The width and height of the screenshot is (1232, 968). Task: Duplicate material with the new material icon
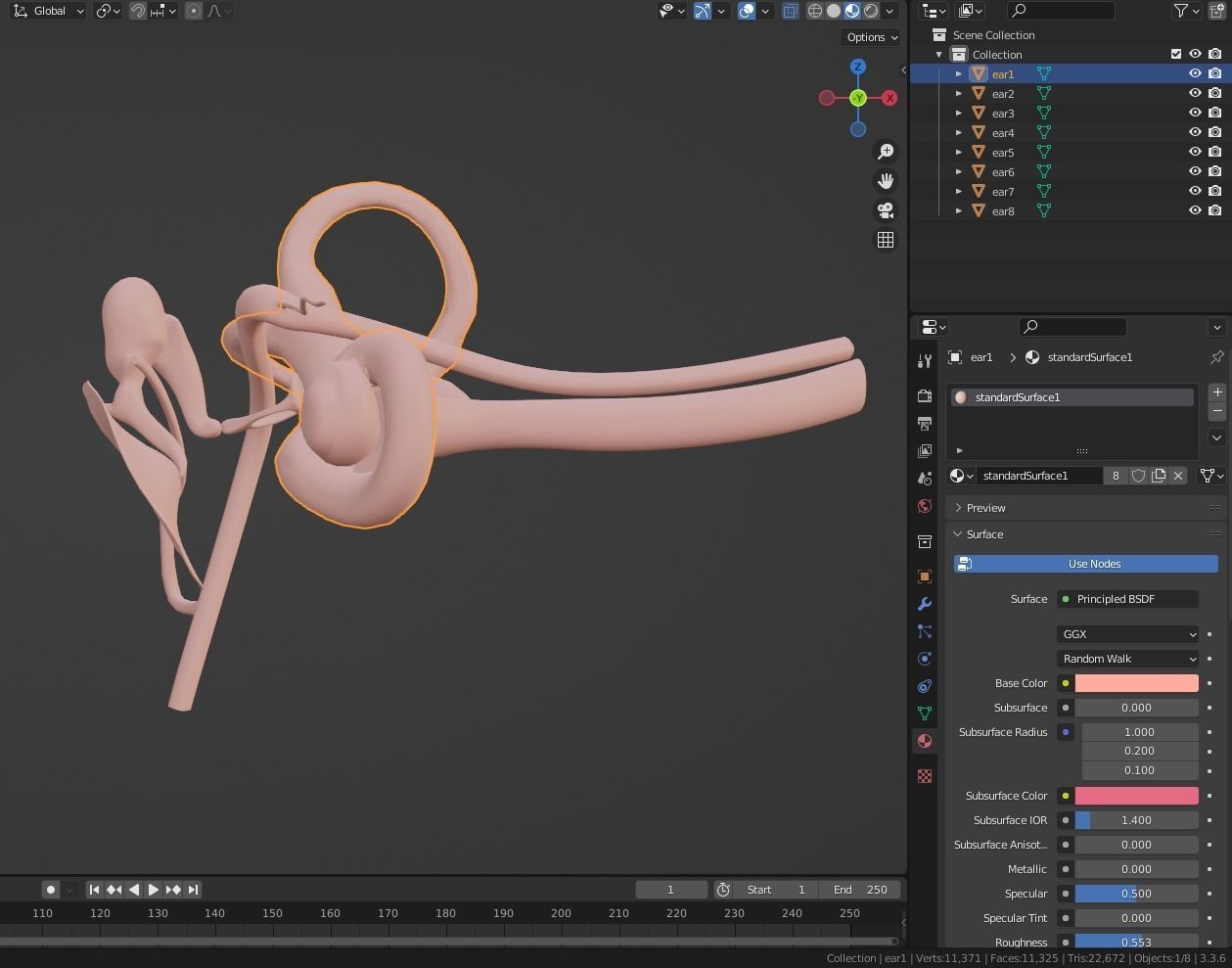(x=1159, y=476)
